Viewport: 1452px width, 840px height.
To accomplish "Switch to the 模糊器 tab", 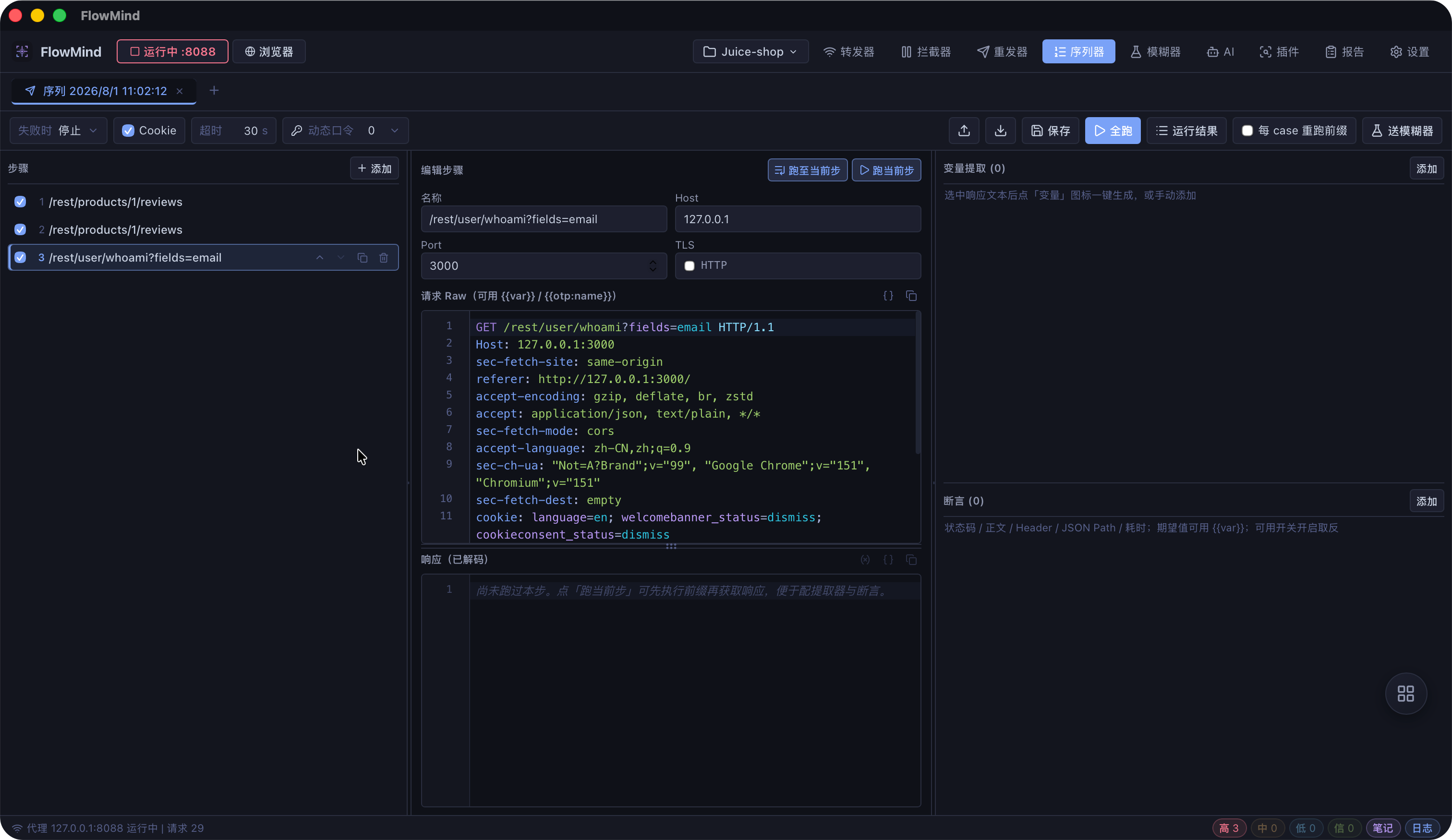I will tap(1155, 52).
